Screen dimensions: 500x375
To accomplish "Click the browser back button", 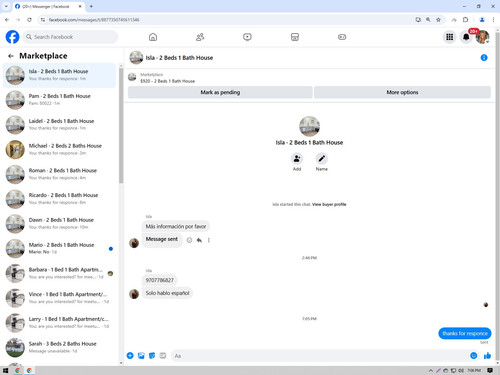I will tap(7, 20).
